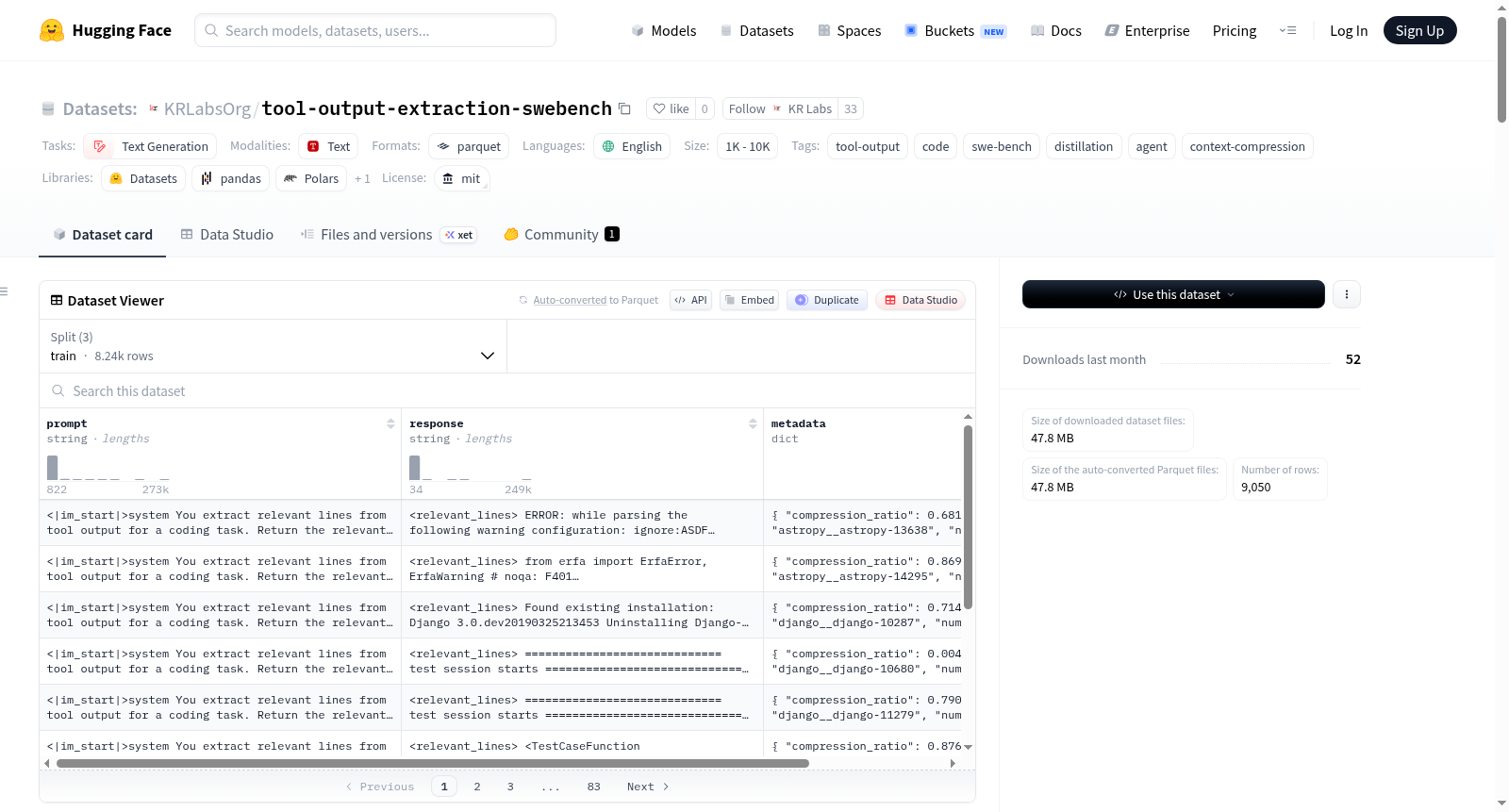Click the horizontal scrollbar of the dataset table
The height and width of the screenshot is (812, 1509).
(433, 763)
